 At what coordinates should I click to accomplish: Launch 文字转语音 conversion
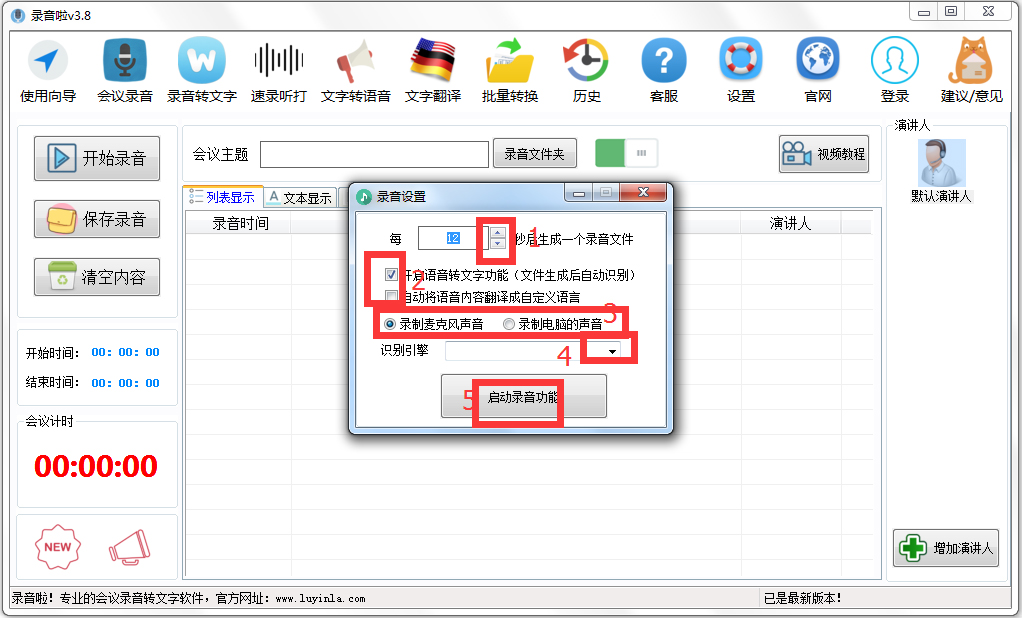tap(355, 60)
